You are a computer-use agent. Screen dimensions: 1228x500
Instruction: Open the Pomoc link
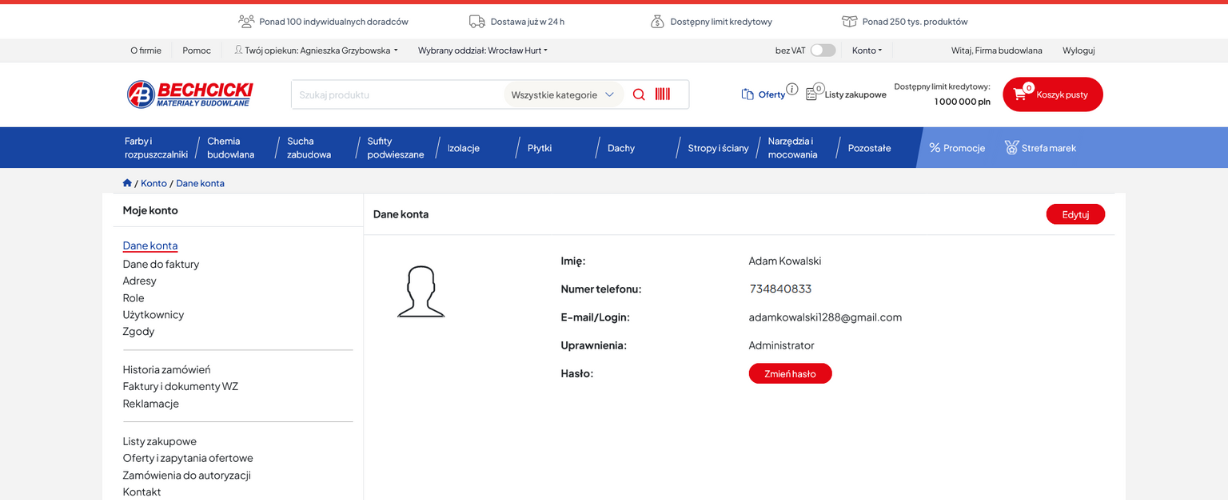point(197,50)
